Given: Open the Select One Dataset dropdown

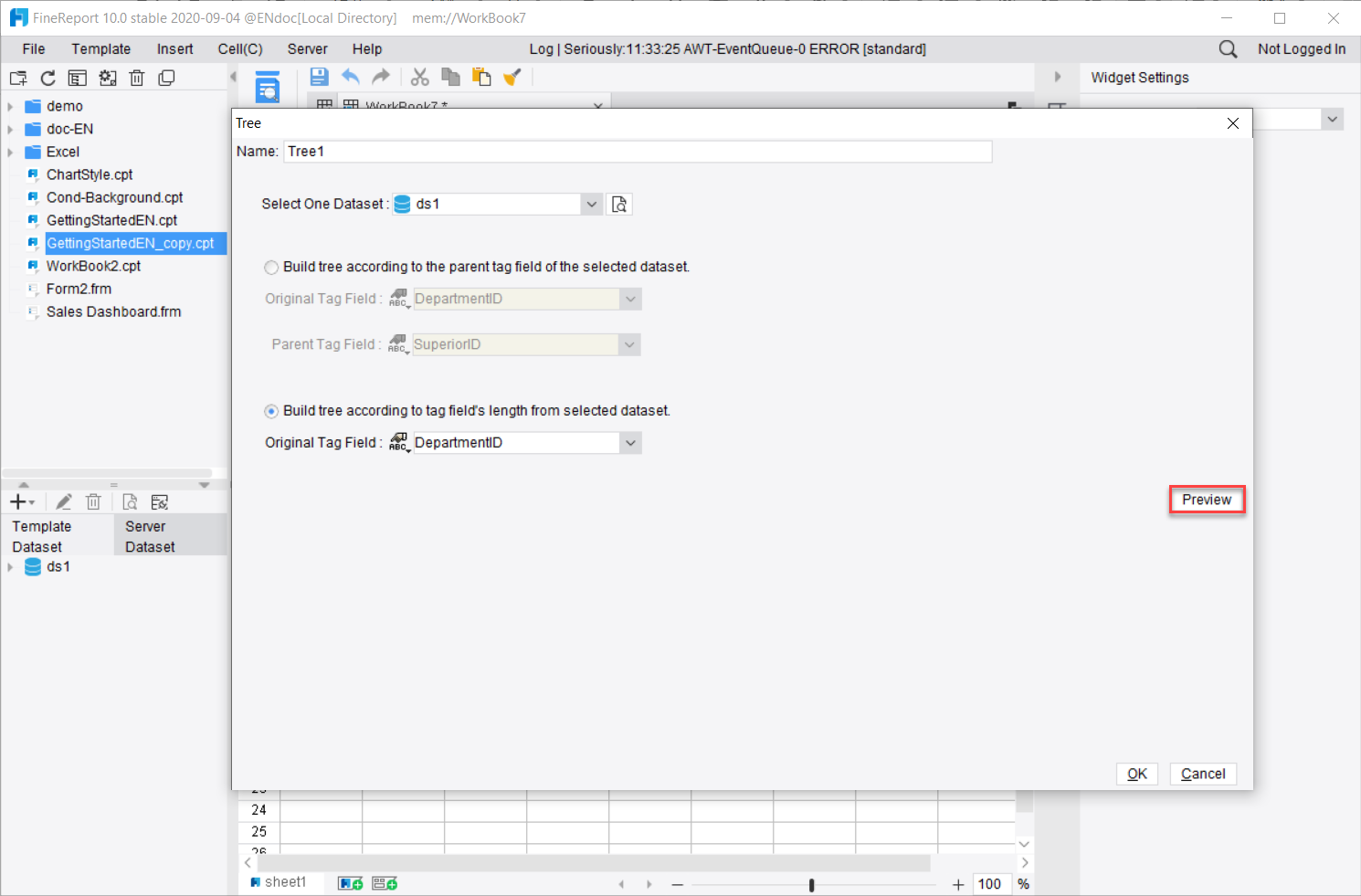Looking at the screenshot, I should click(x=592, y=204).
